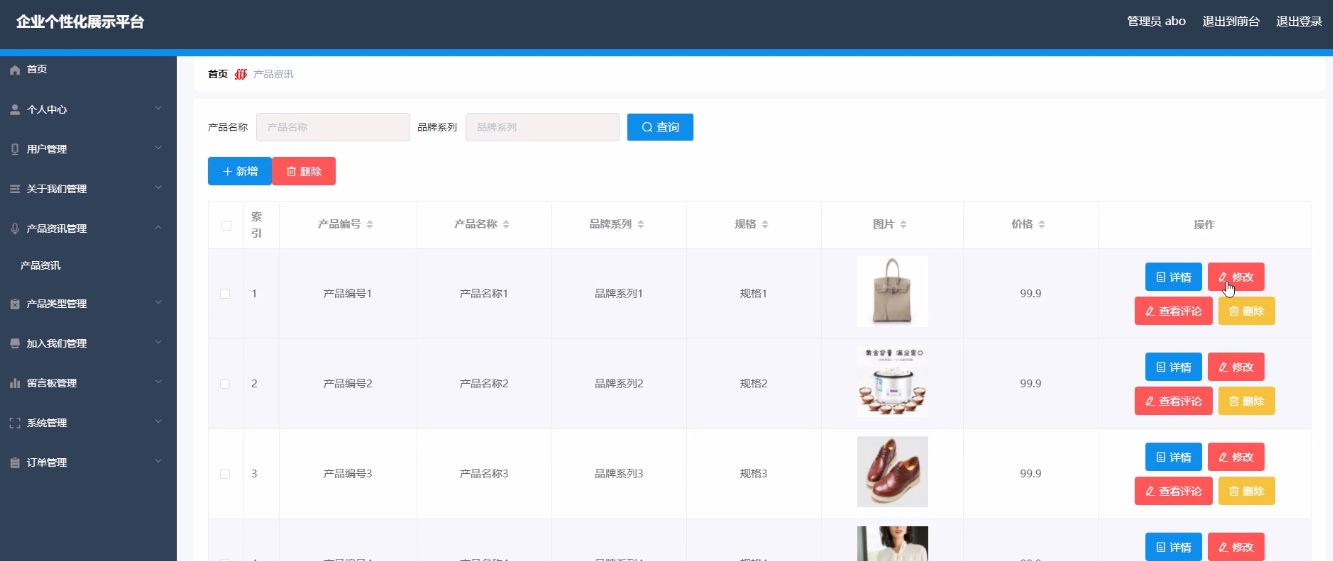Click the fullscreen icon beside 系统管理
Viewport: 1333px width, 561px height.
[15, 423]
